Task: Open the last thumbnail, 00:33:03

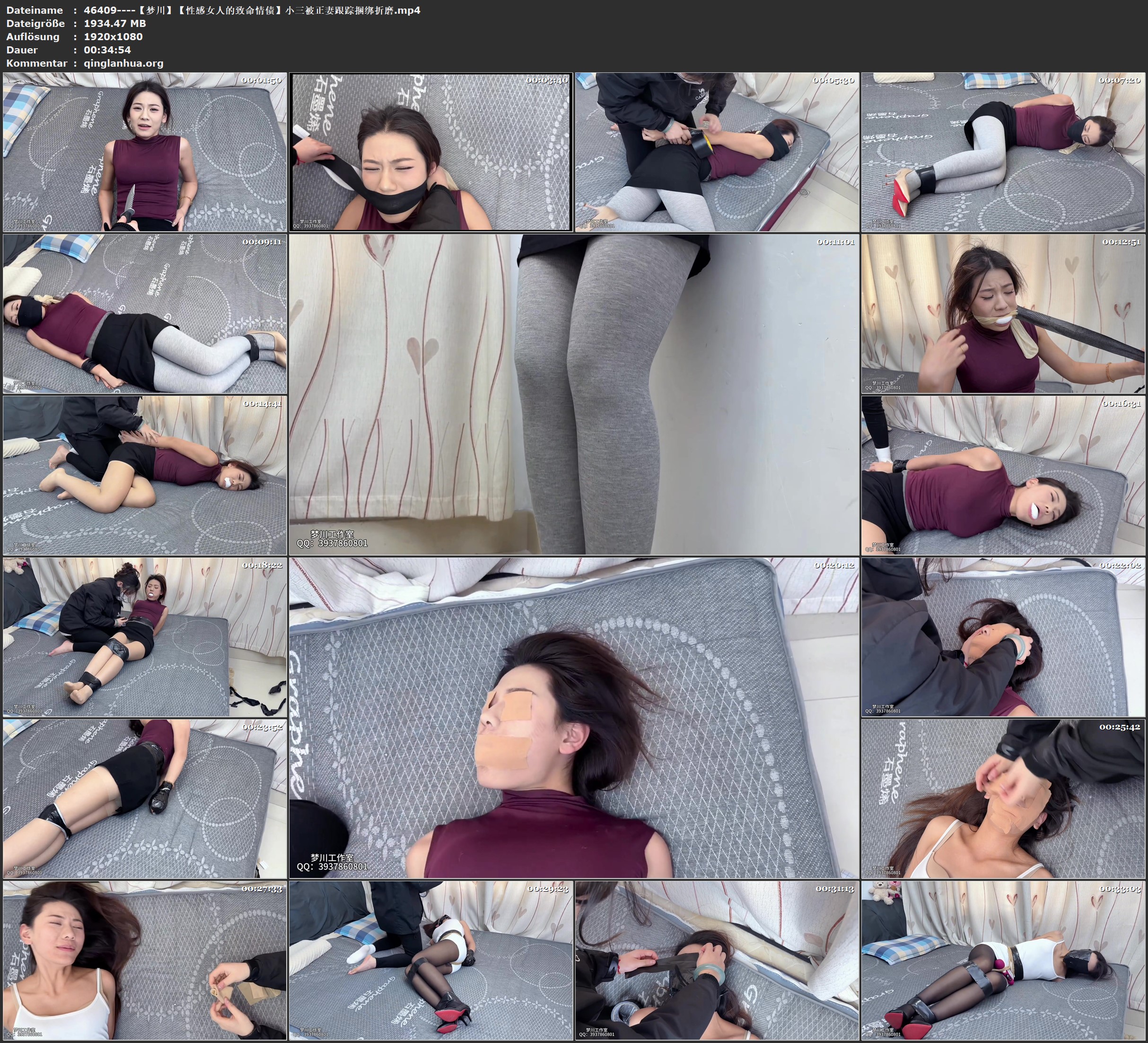Action: click(x=1003, y=960)
